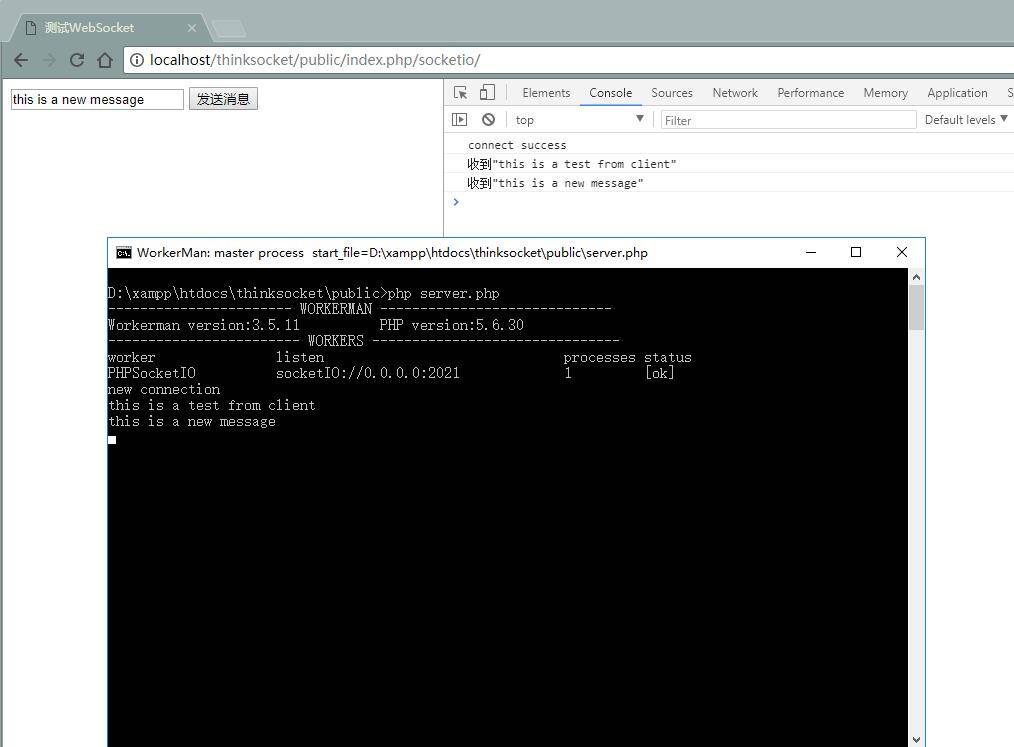This screenshot has height=747, width=1014.
Task: Toggle DevTools device toolbar icon
Action: tap(487, 93)
